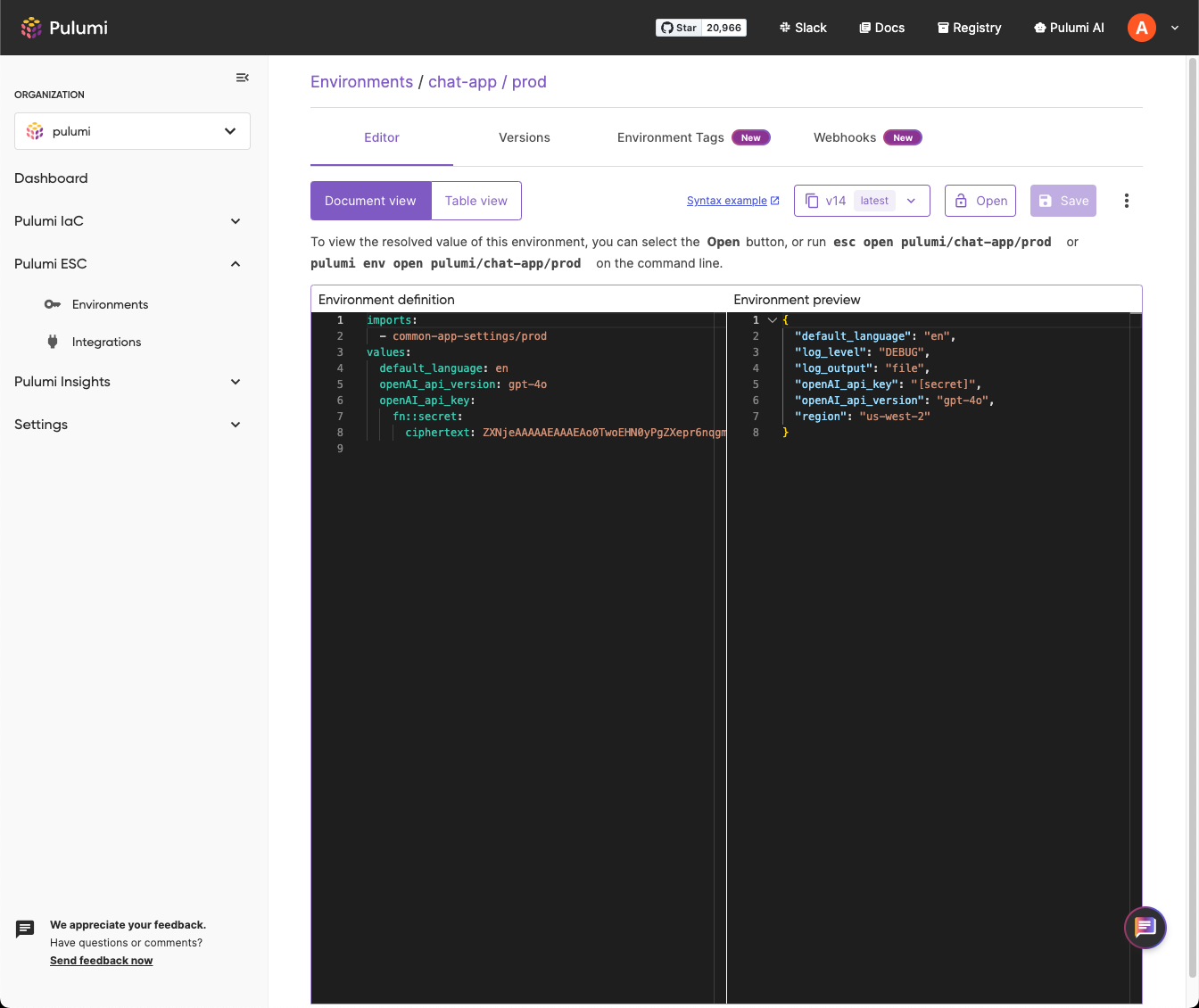Screen dimensions: 1199x1008
Task: Click the feedback chat bubble icon in the sidebar
Action: [25, 930]
